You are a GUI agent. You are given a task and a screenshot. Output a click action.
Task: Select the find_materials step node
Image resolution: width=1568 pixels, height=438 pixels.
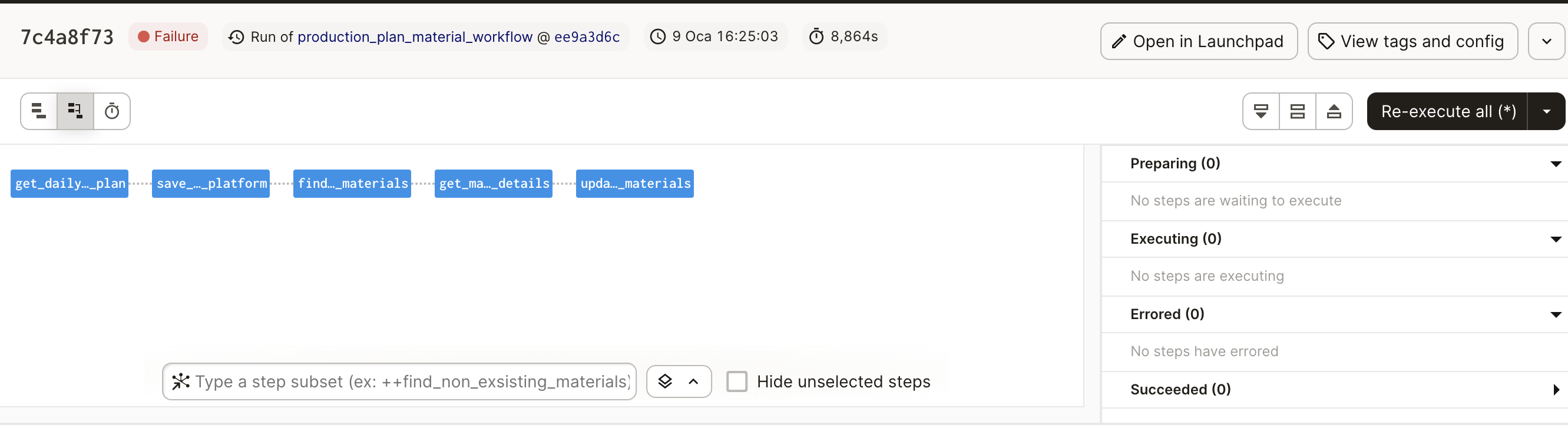(x=352, y=183)
